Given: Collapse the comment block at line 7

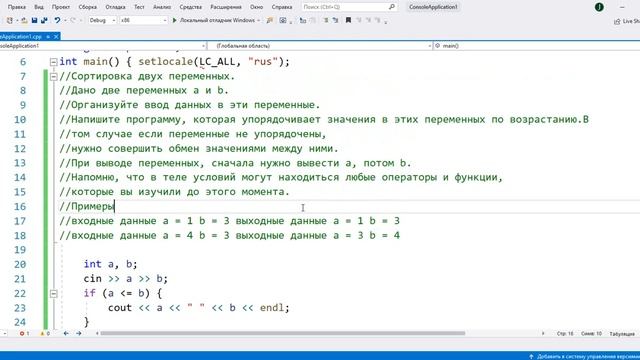Looking at the screenshot, I should (53, 77).
